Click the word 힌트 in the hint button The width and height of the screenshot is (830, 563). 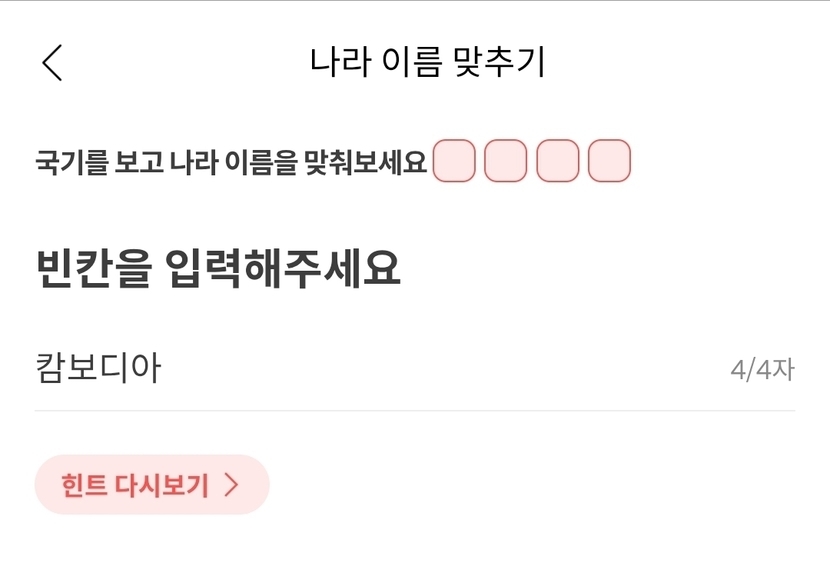(80, 486)
